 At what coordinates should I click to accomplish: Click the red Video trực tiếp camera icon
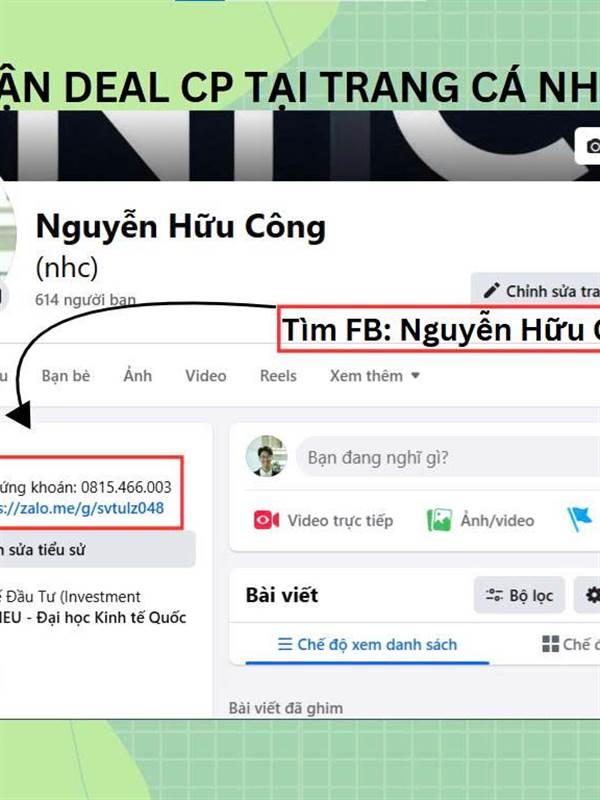tap(266, 520)
